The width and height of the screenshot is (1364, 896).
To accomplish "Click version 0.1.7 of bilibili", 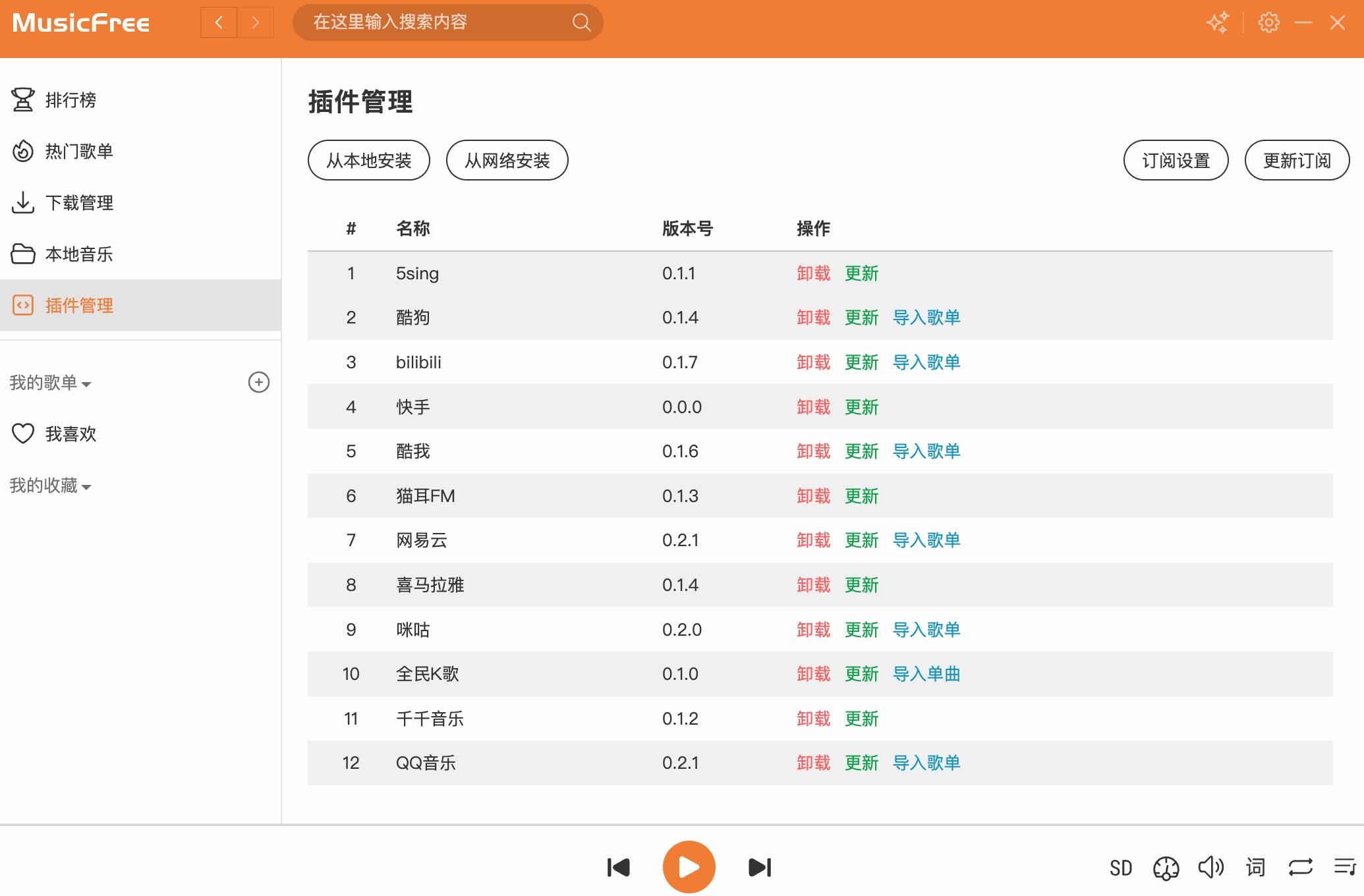I will (679, 362).
